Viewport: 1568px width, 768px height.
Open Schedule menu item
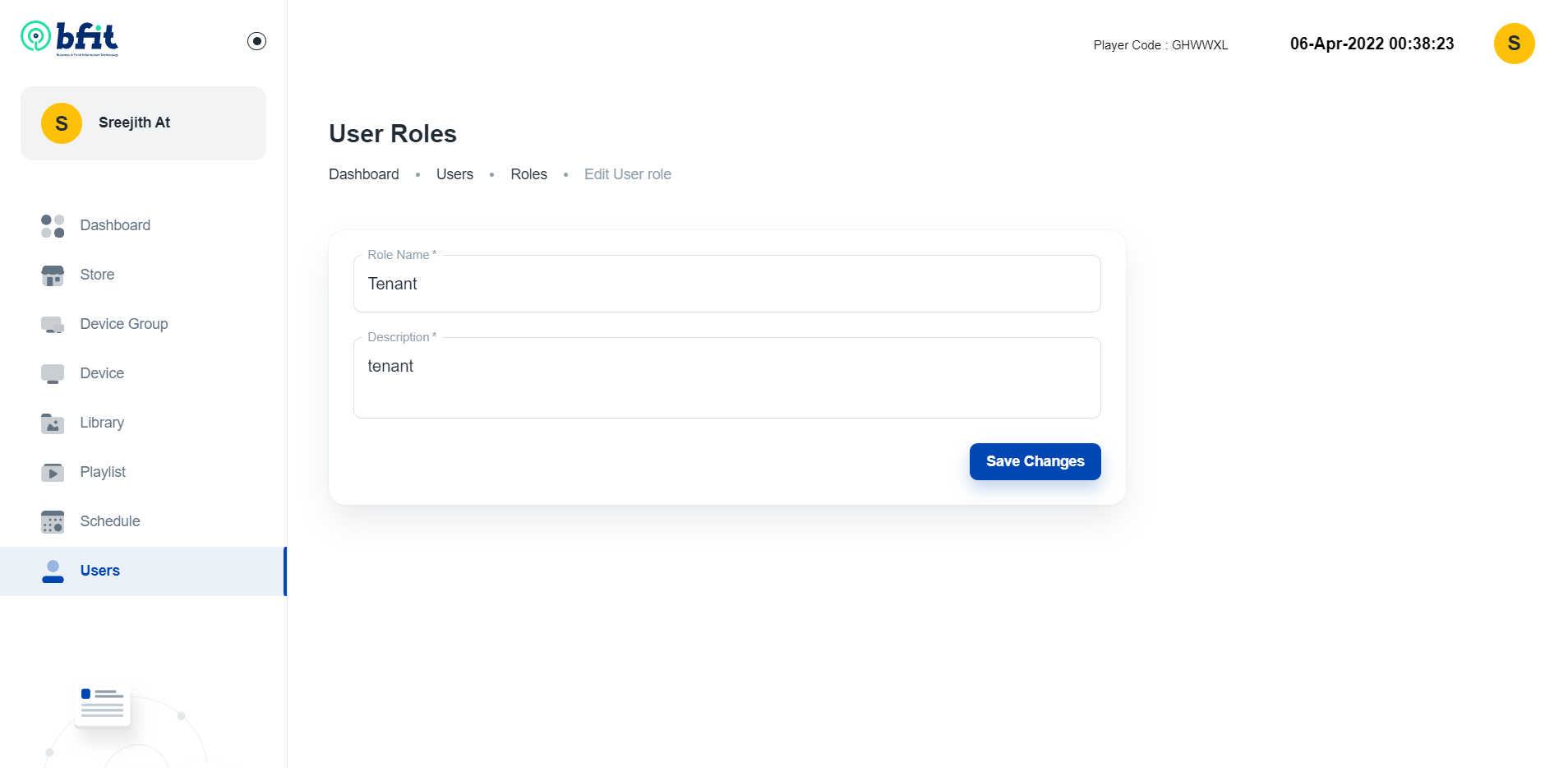(110, 521)
